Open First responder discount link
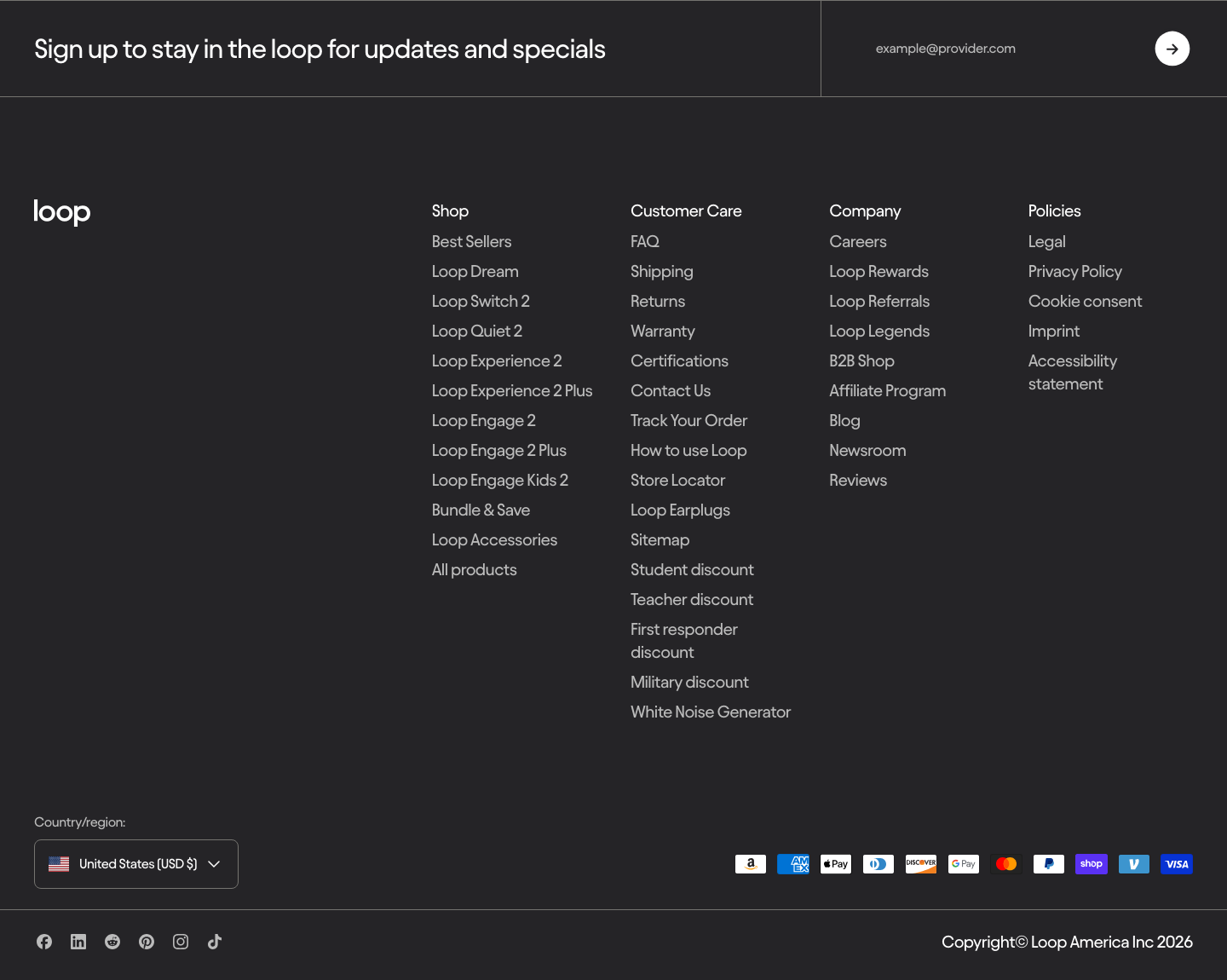This screenshot has width=1227, height=980. pos(684,641)
